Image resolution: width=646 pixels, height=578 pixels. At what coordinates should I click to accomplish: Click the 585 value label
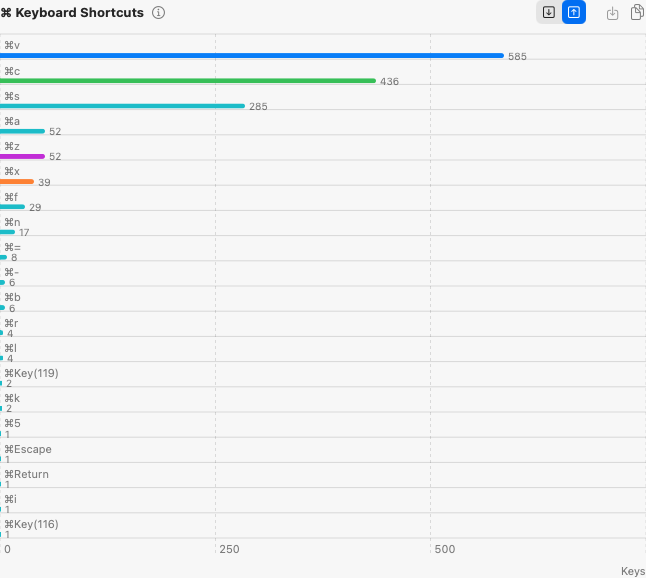click(517, 57)
